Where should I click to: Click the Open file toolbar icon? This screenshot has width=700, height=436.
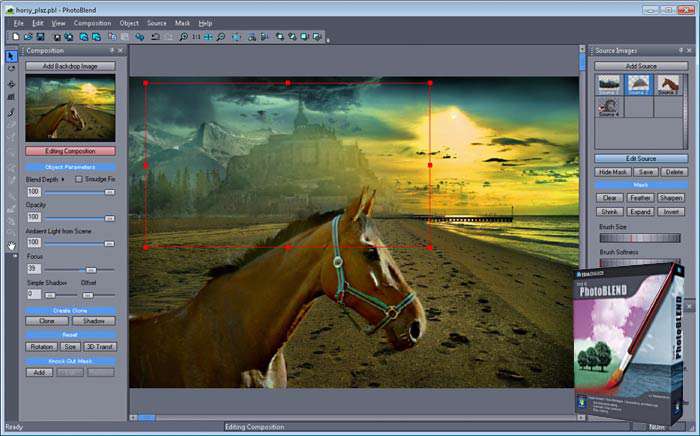click(28, 37)
